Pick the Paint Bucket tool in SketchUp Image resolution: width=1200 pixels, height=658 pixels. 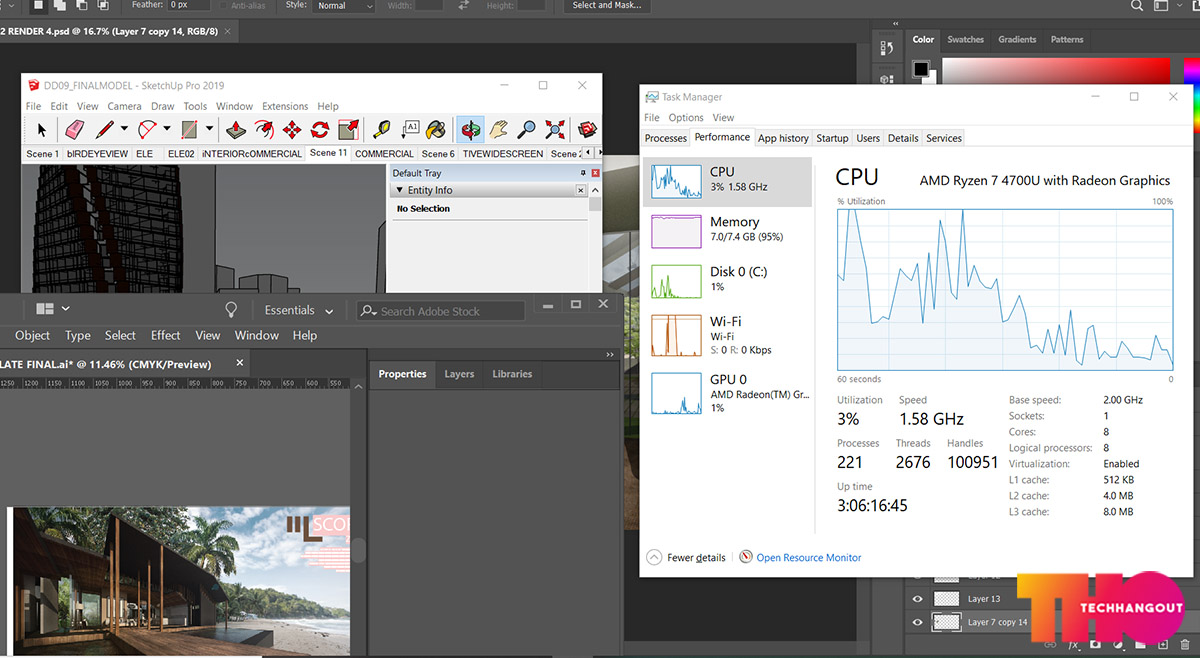click(436, 129)
